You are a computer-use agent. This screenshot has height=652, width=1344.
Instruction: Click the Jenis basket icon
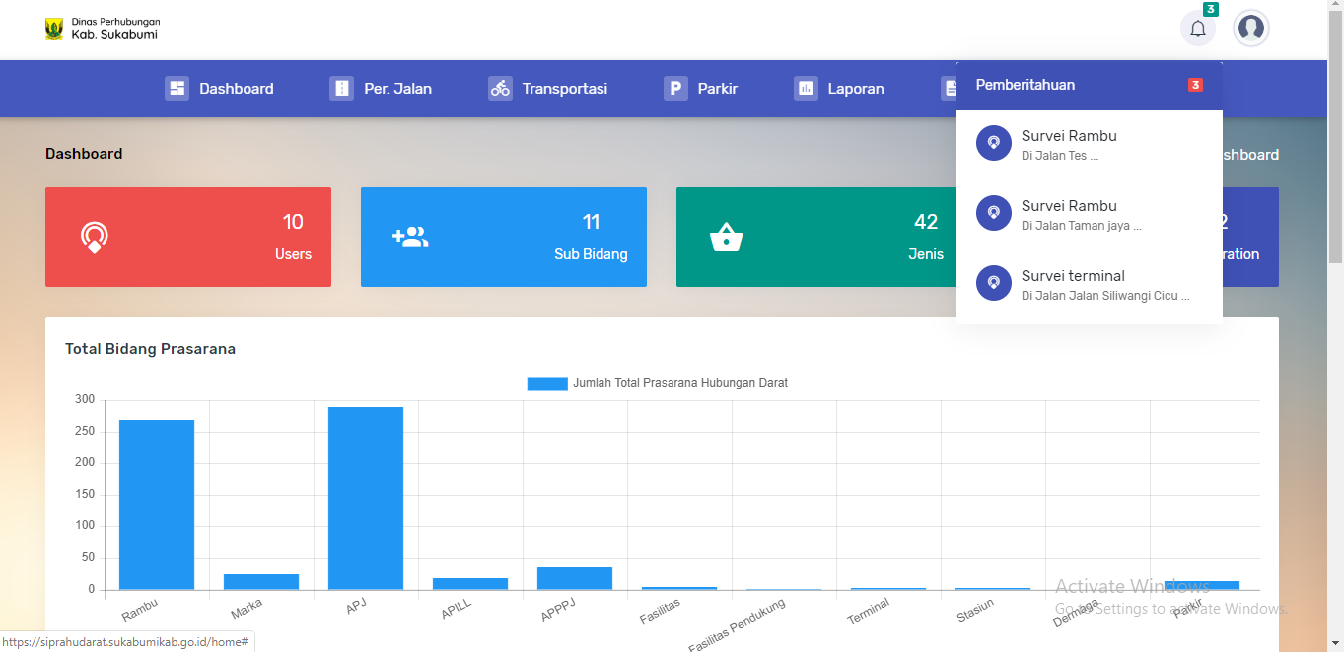pyautogui.click(x=726, y=238)
